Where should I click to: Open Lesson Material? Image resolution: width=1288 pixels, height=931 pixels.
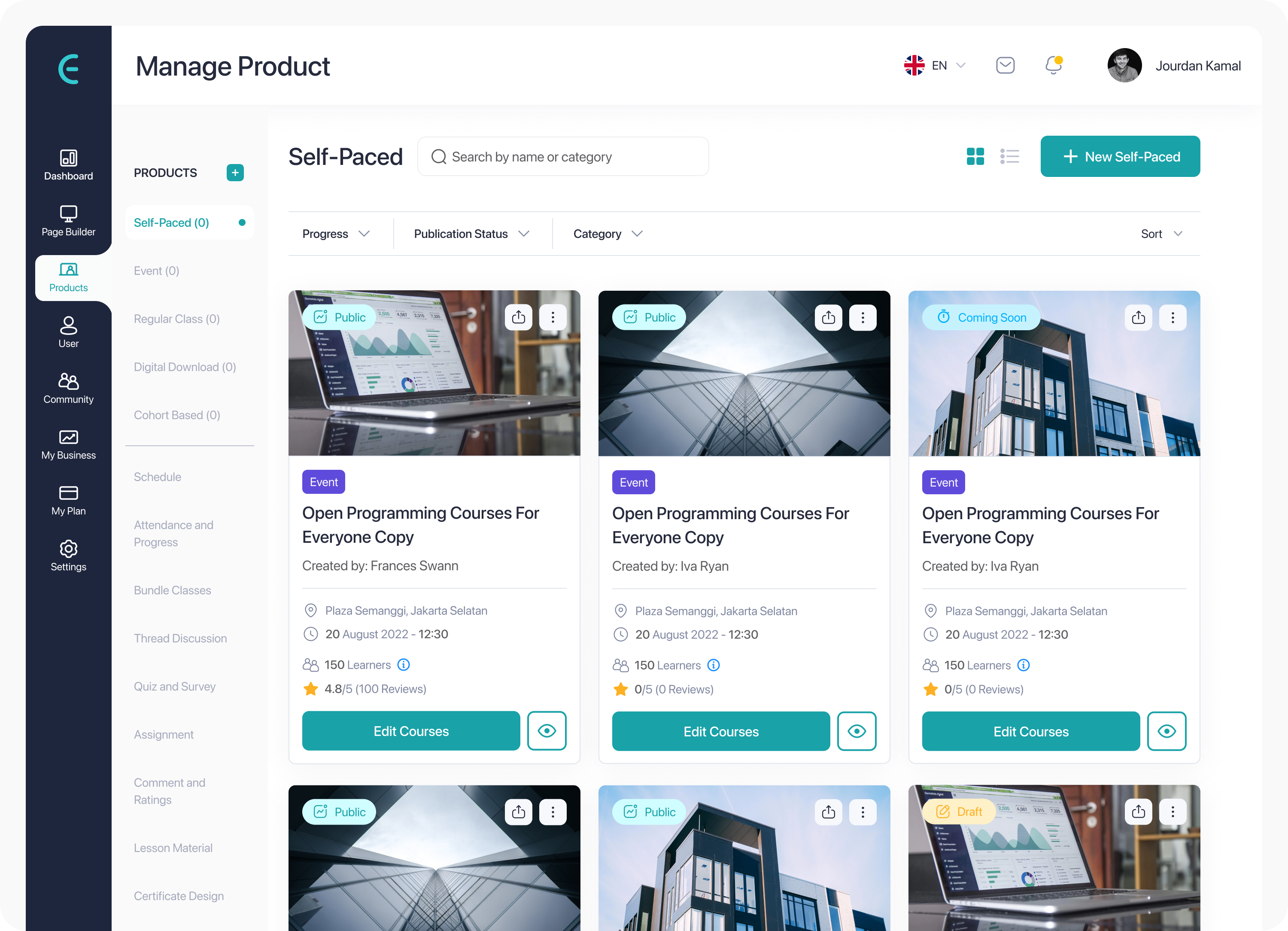173,848
